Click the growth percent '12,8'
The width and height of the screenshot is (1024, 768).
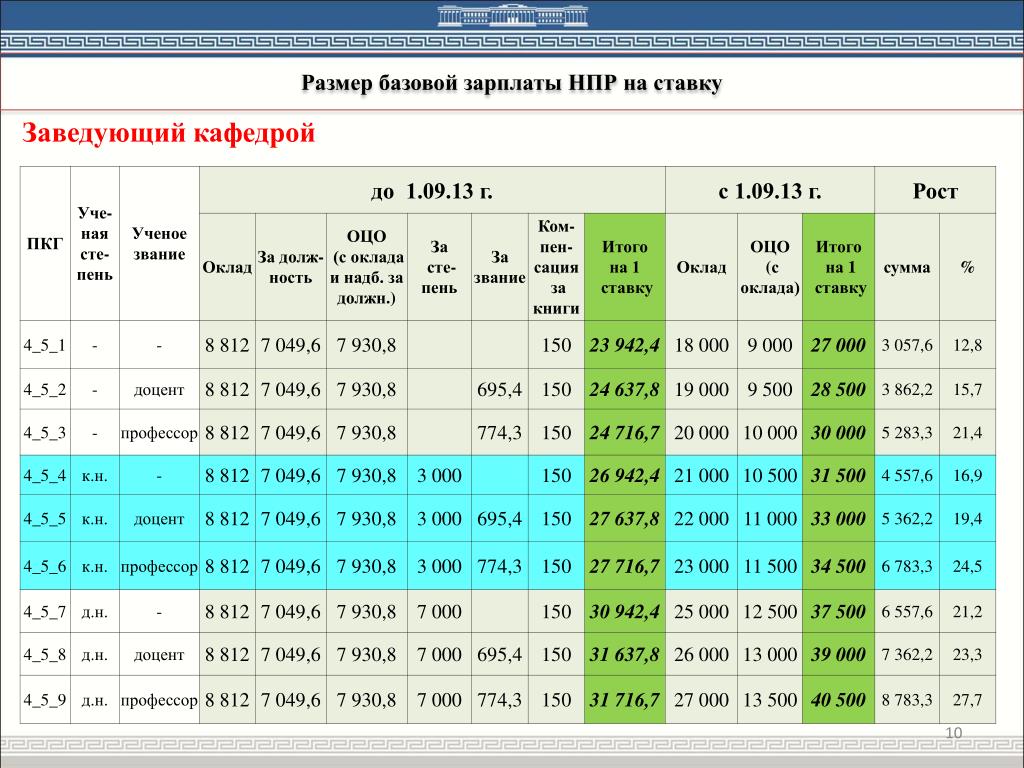pos(967,345)
